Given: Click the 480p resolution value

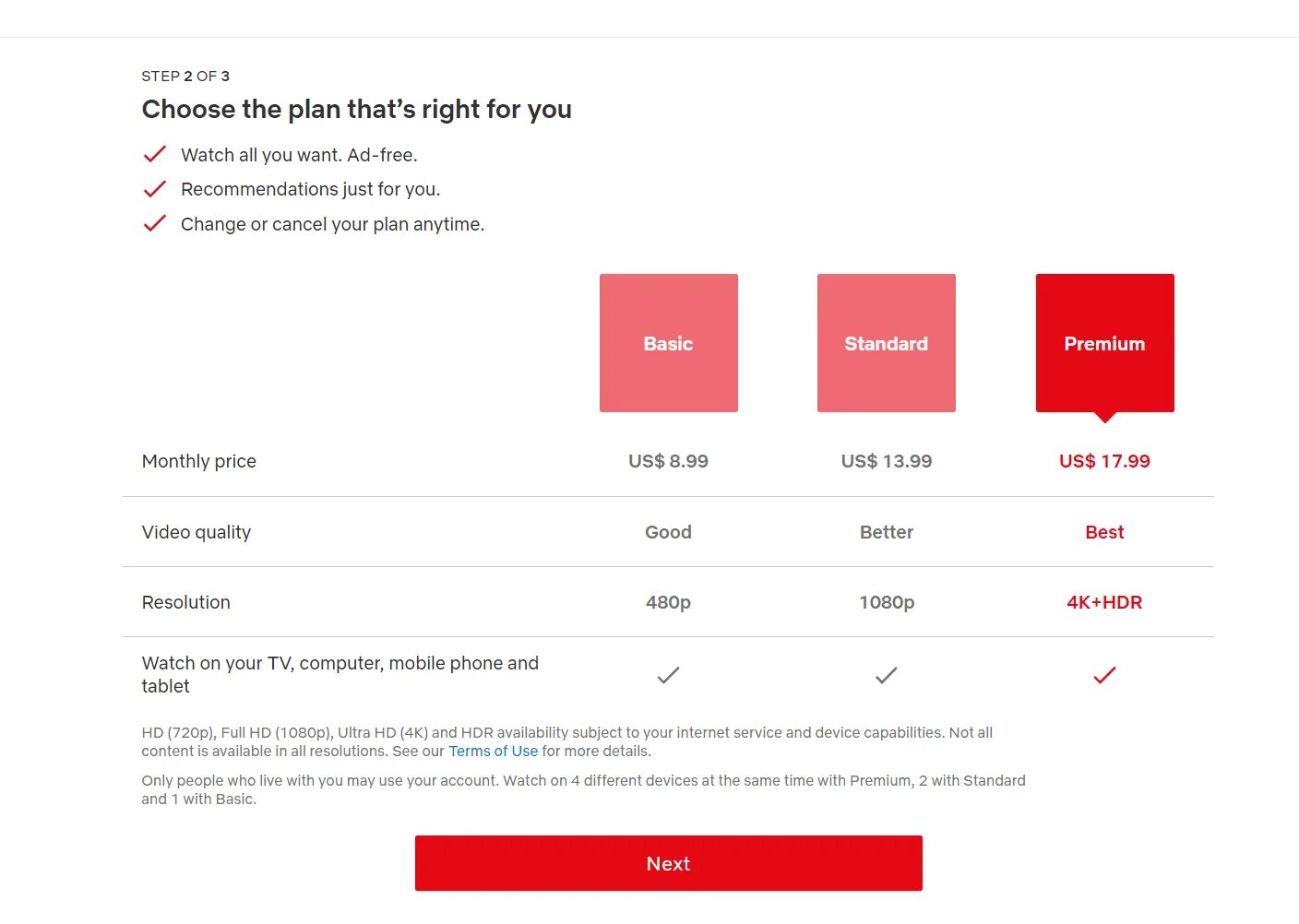Looking at the screenshot, I should pos(668,602).
